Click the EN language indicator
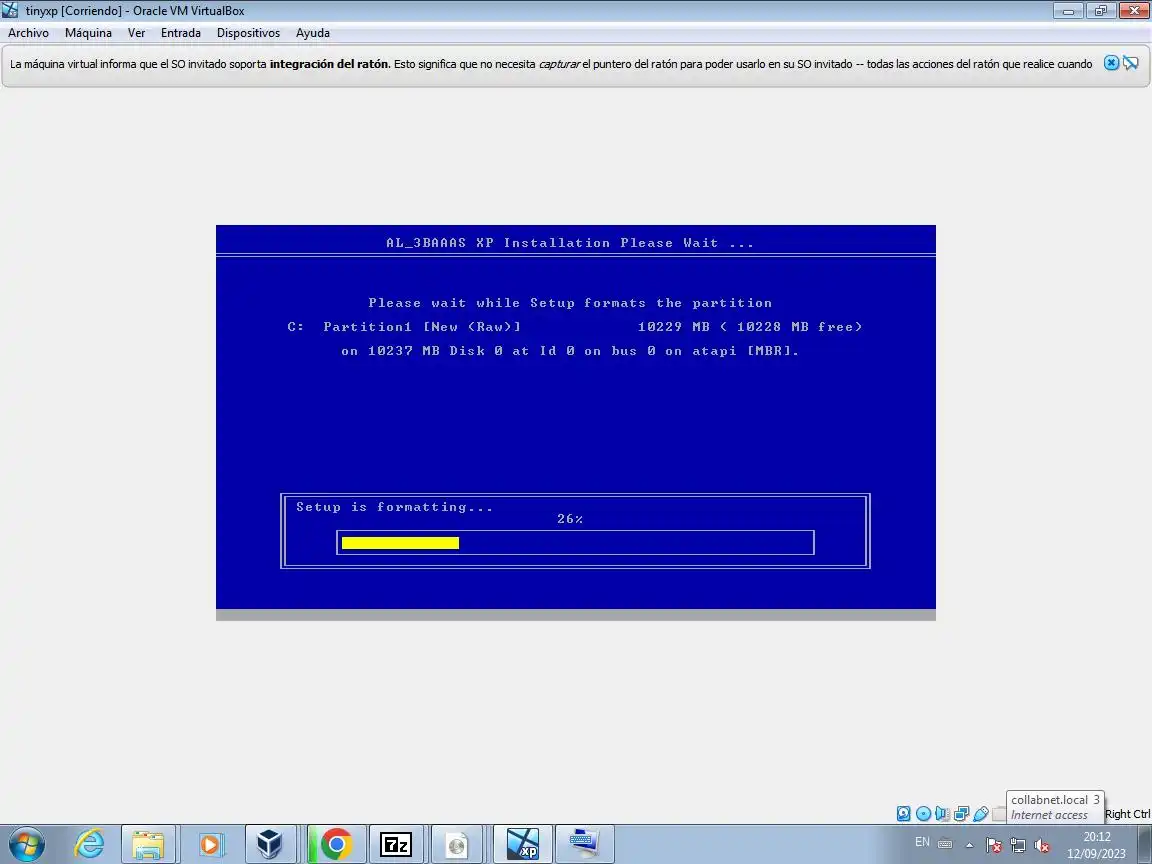Image resolution: width=1152 pixels, height=864 pixels. (x=922, y=842)
